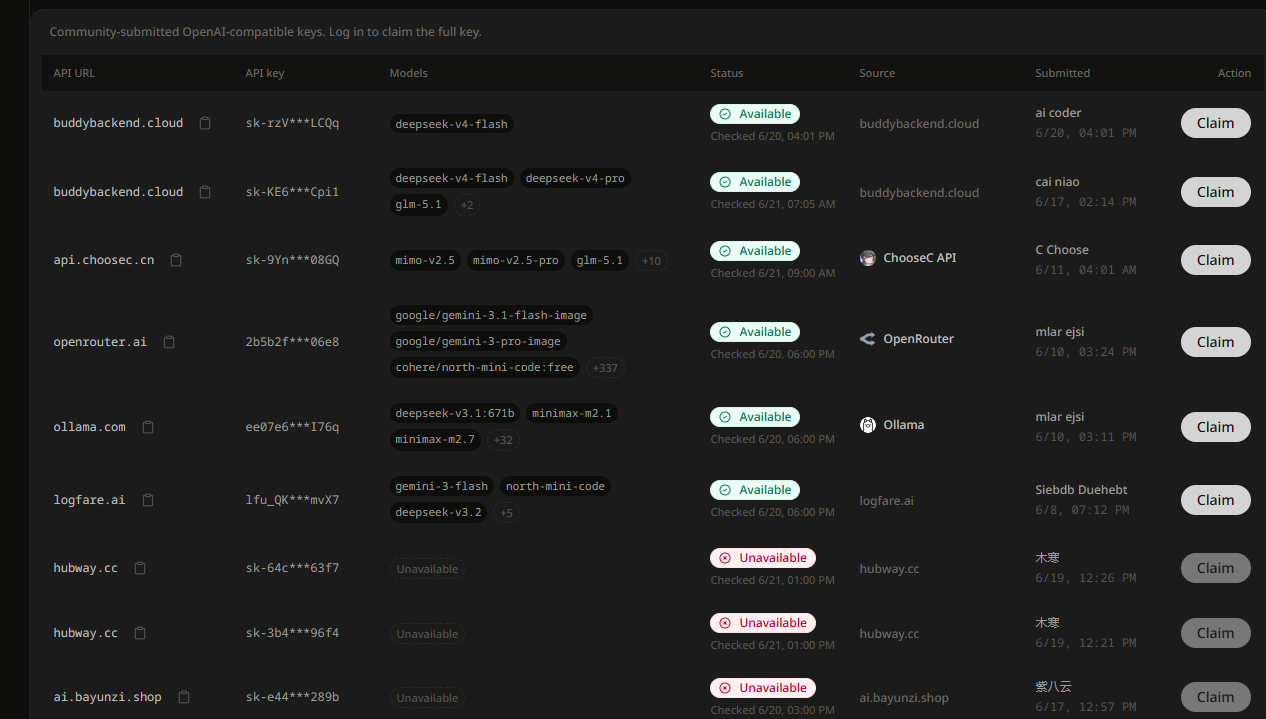Expand the +5 more models badge
This screenshot has height=719, width=1266.
(x=506, y=513)
